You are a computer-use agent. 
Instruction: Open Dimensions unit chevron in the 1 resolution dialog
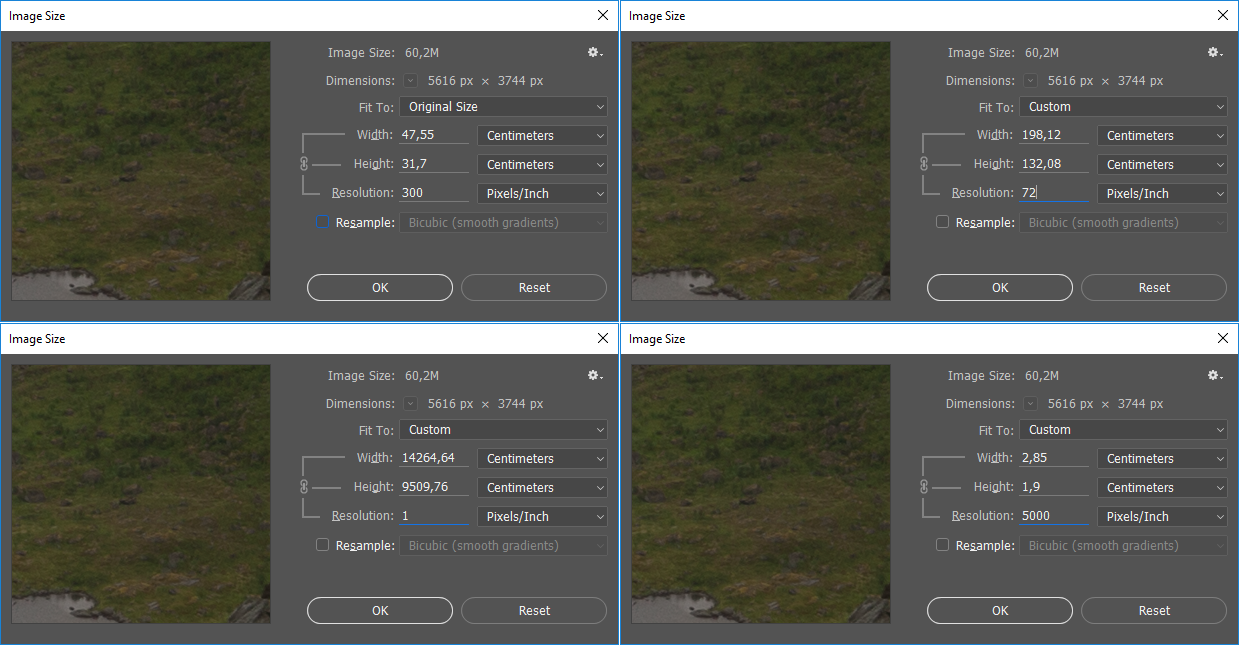pyautogui.click(x=411, y=404)
